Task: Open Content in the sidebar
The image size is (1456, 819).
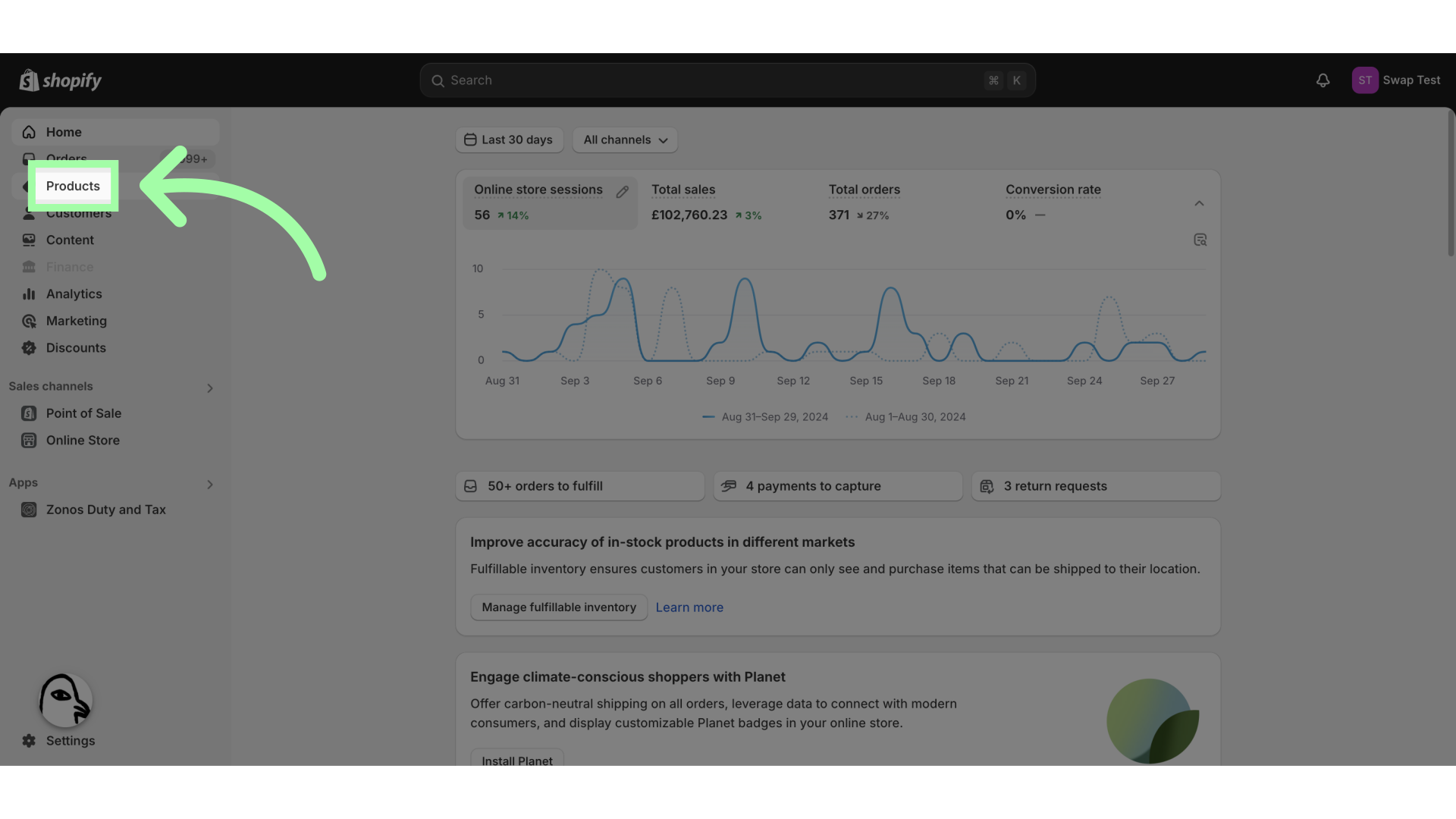Action: (115, 240)
